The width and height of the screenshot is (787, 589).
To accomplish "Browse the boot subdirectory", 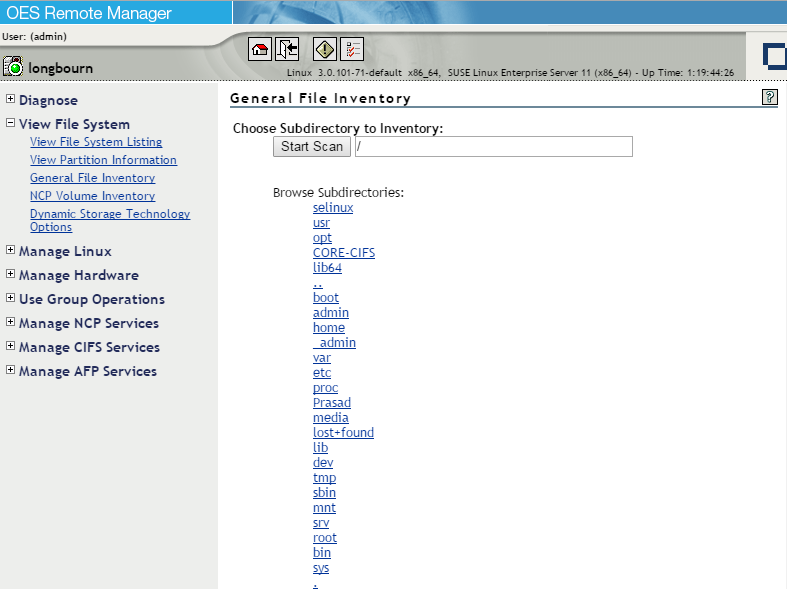I will (326, 298).
